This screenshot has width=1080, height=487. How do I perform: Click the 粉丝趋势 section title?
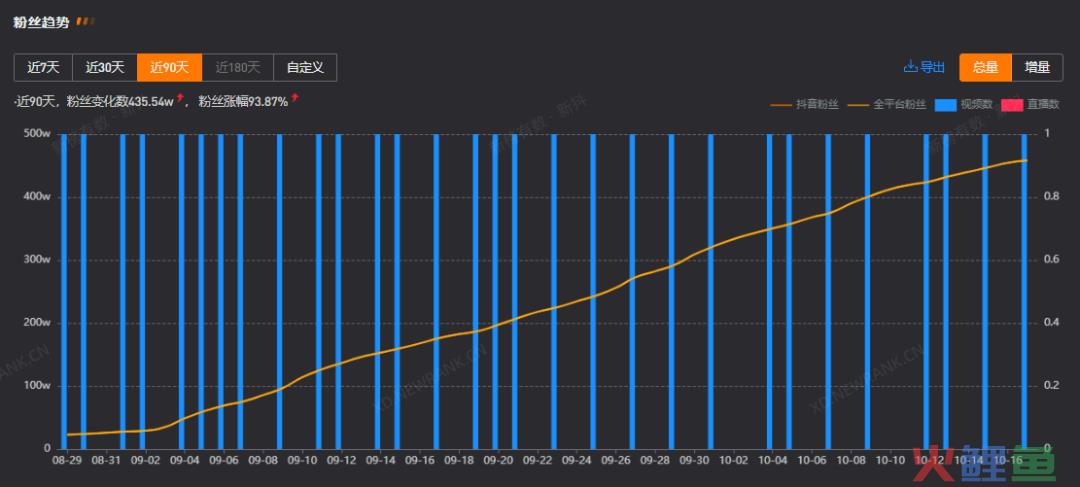tap(41, 22)
